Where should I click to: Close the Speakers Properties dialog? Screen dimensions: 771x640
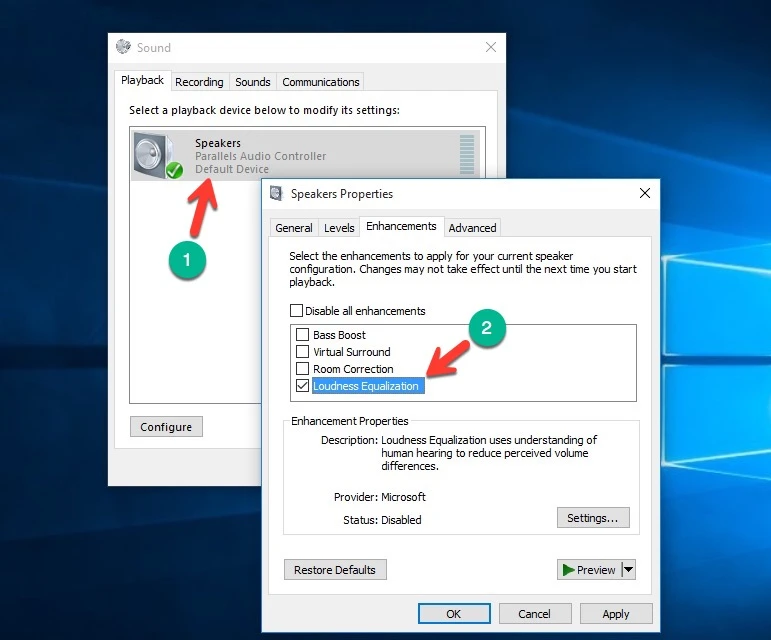(x=645, y=194)
